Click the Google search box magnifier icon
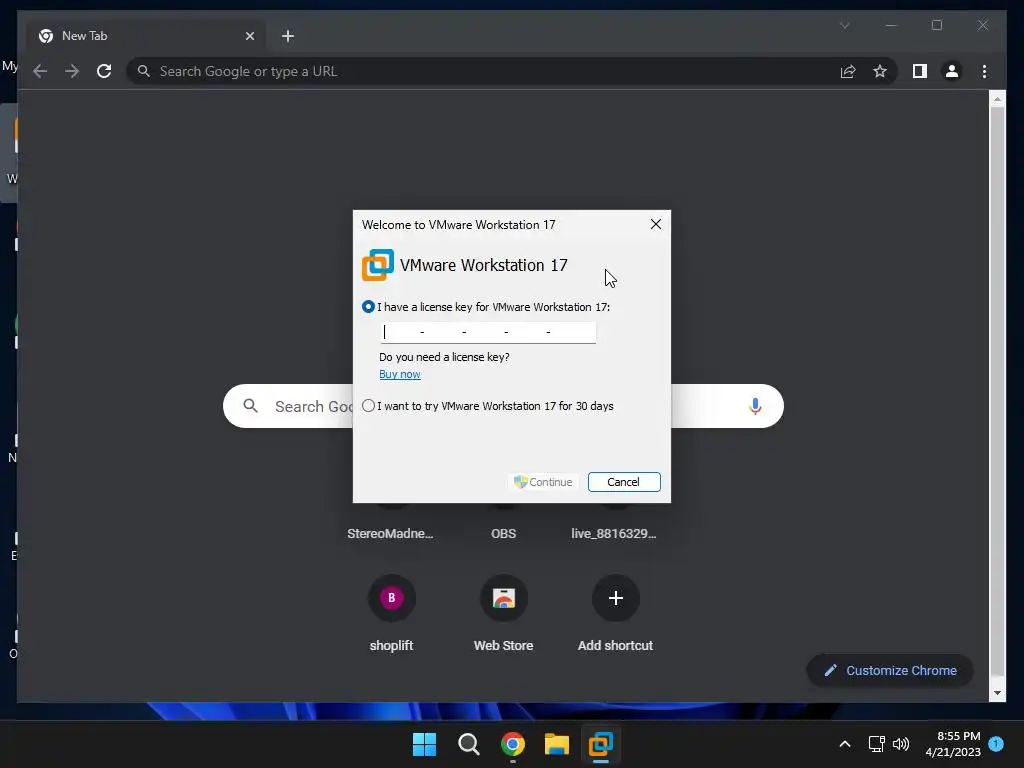The image size is (1024, 768). point(250,406)
